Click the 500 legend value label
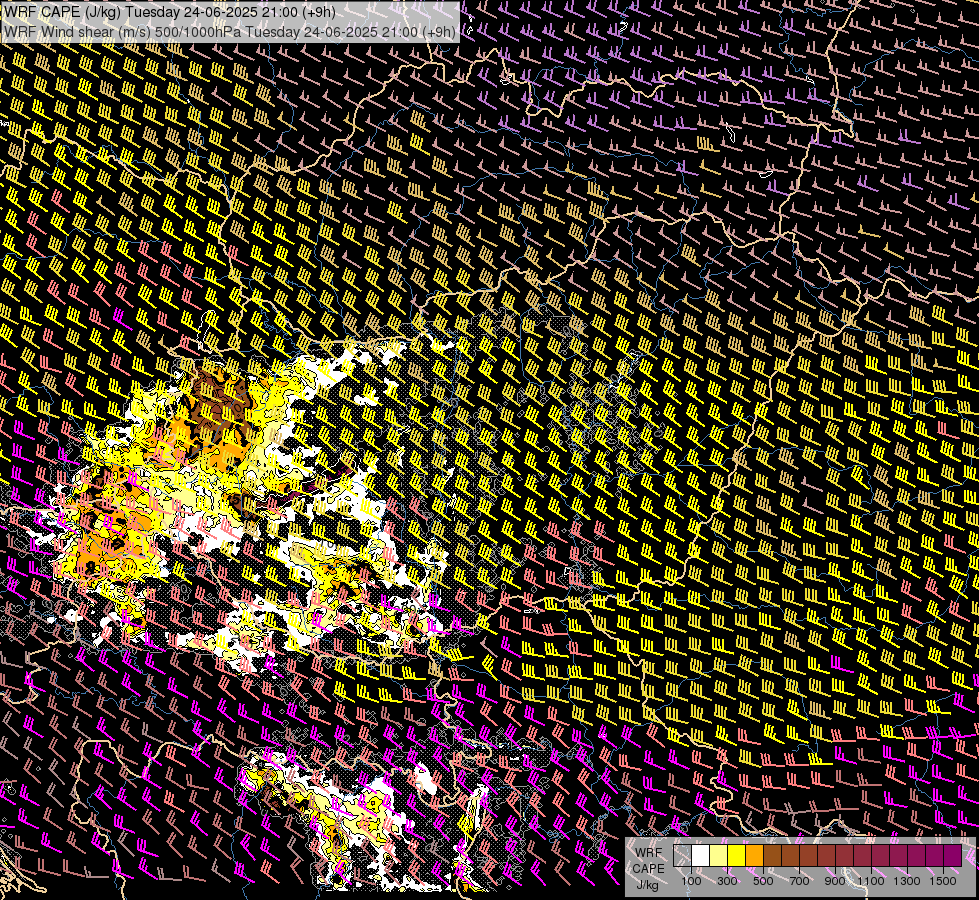This screenshot has width=979, height=900. pos(763,881)
